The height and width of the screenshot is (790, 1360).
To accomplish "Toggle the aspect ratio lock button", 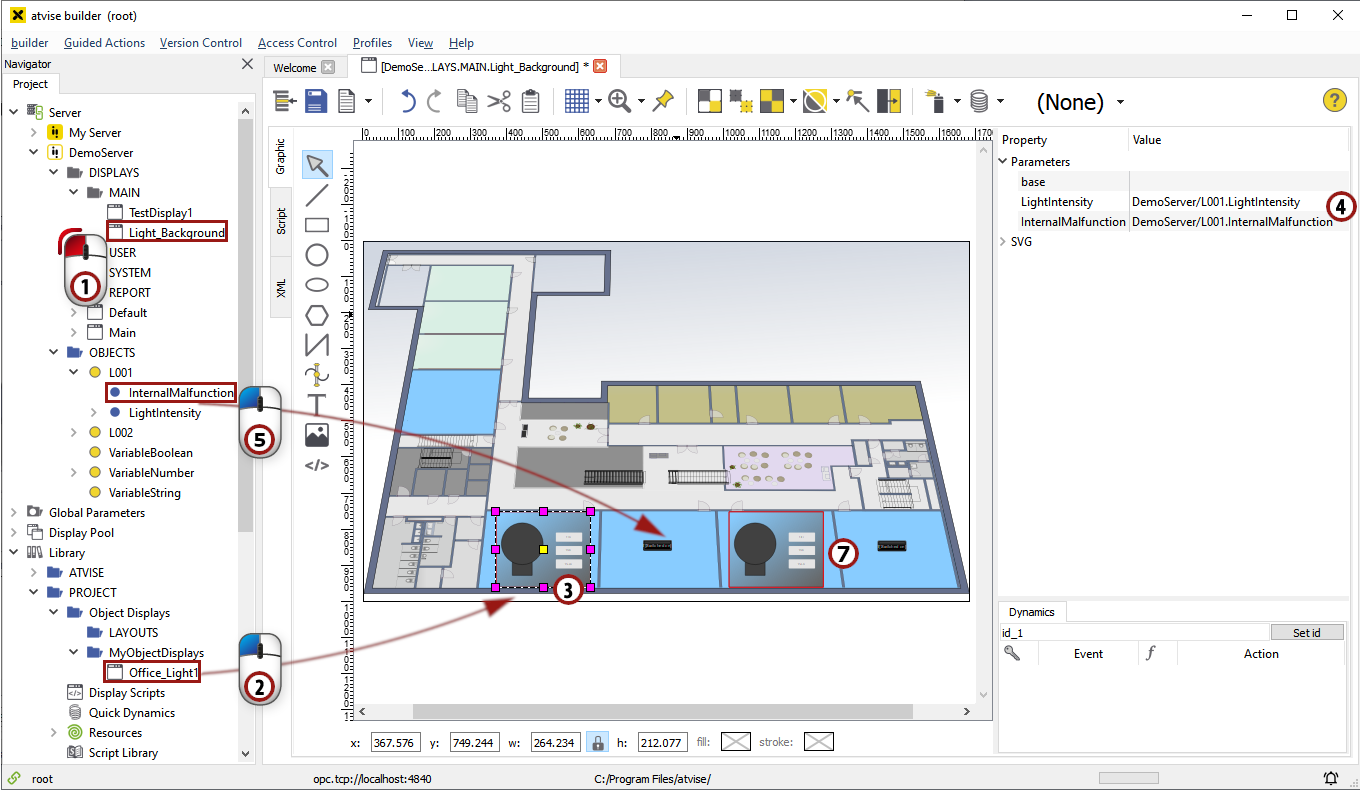I will (x=596, y=742).
